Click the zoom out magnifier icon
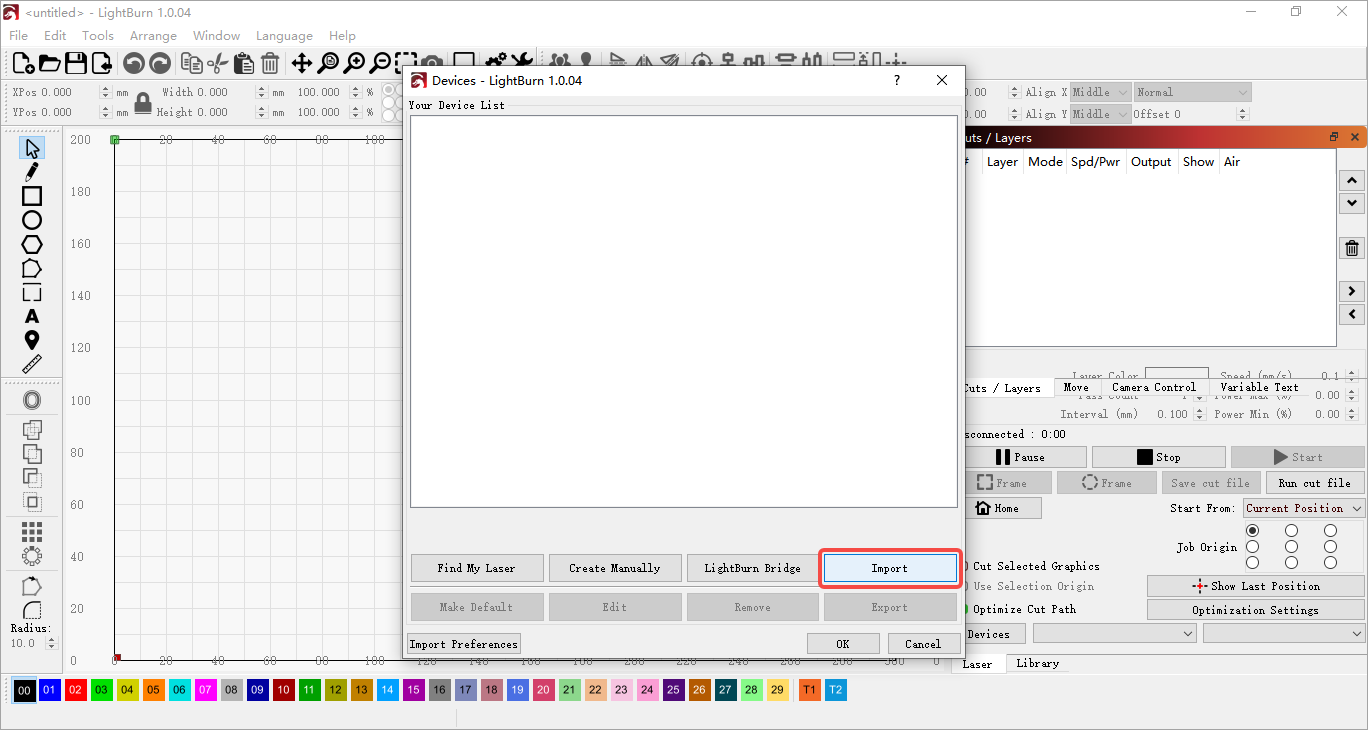 [x=380, y=63]
